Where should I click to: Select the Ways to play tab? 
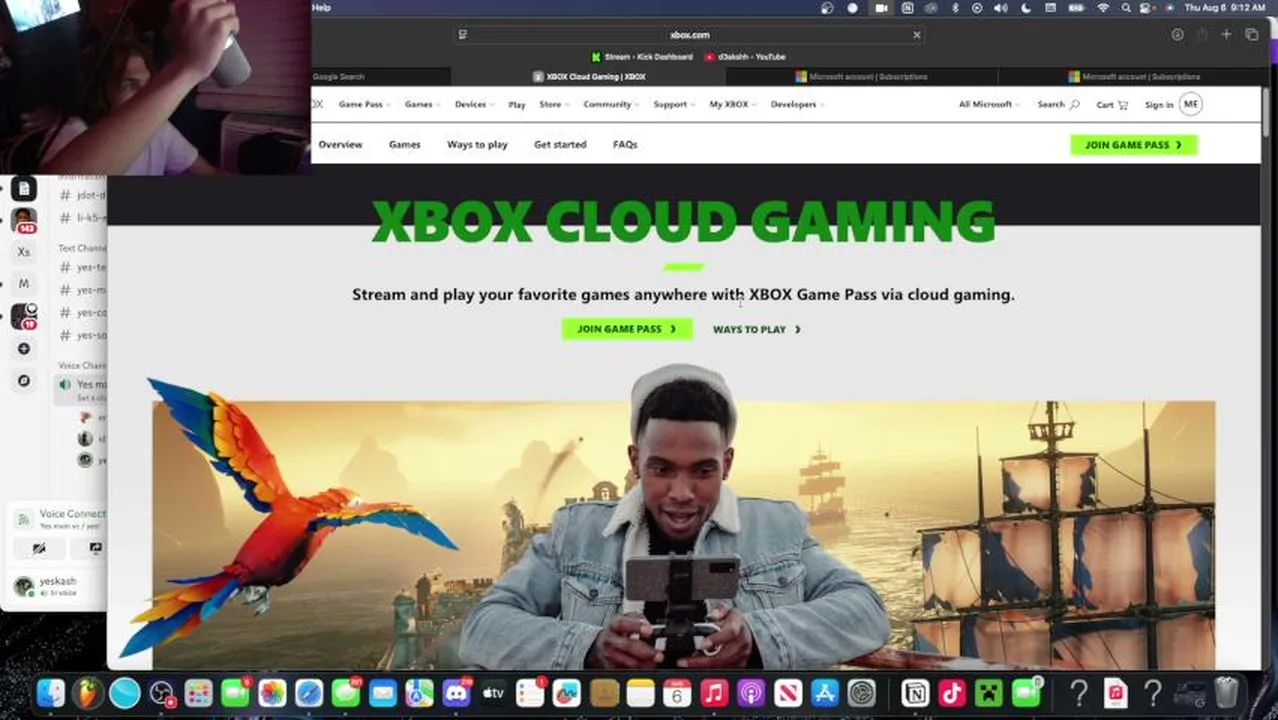pyautogui.click(x=477, y=144)
